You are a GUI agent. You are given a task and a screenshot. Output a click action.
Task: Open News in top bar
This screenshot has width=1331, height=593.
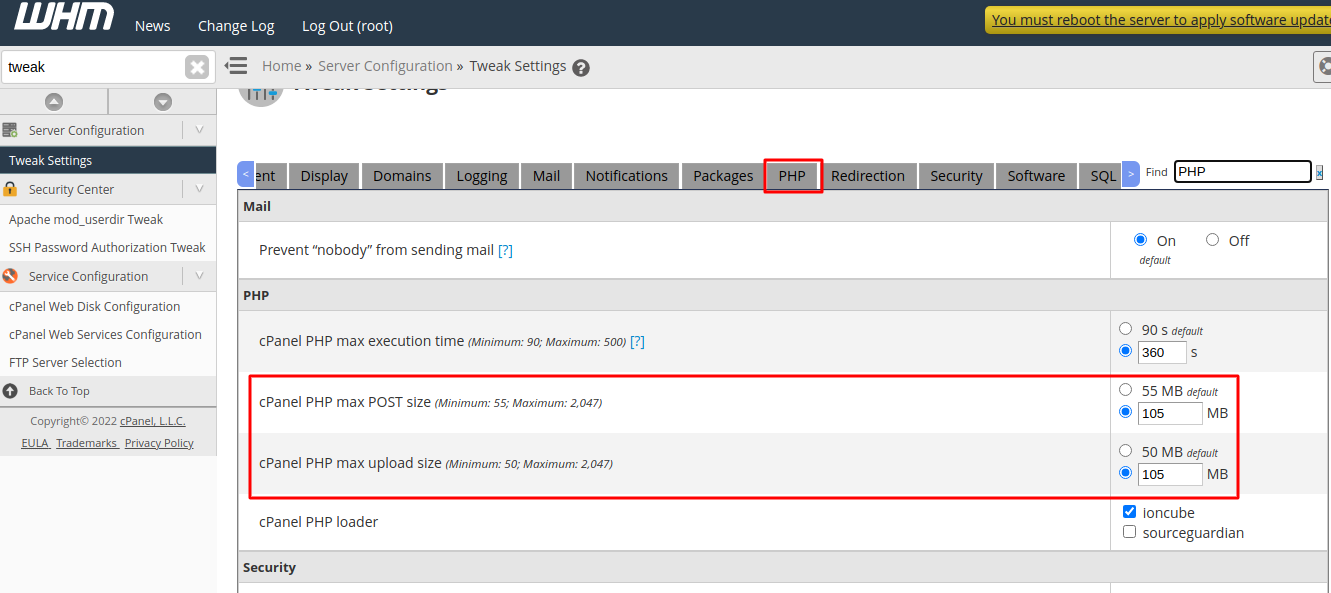pyautogui.click(x=153, y=26)
